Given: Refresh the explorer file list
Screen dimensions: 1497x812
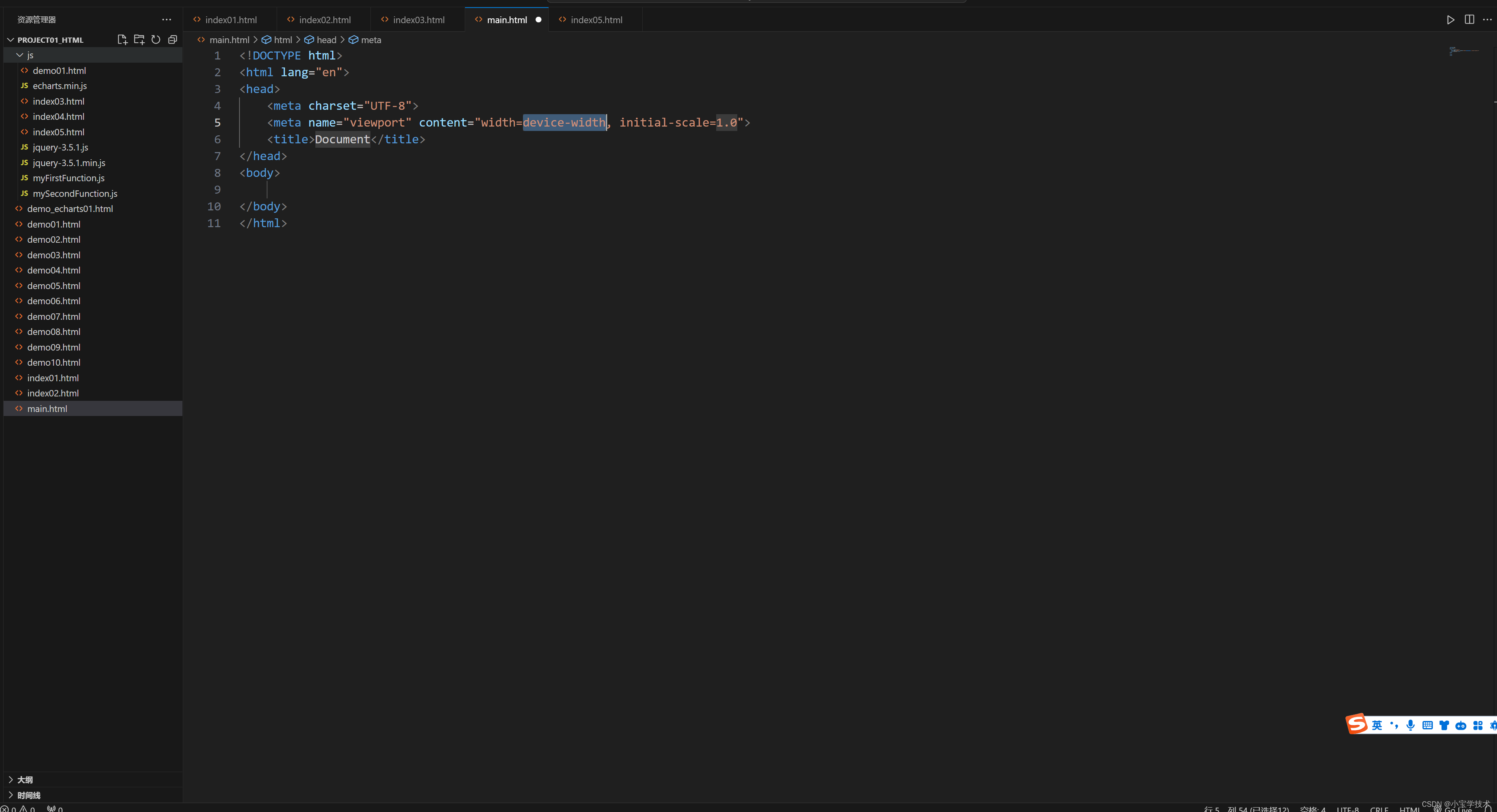Looking at the screenshot, I should [156, 40].
